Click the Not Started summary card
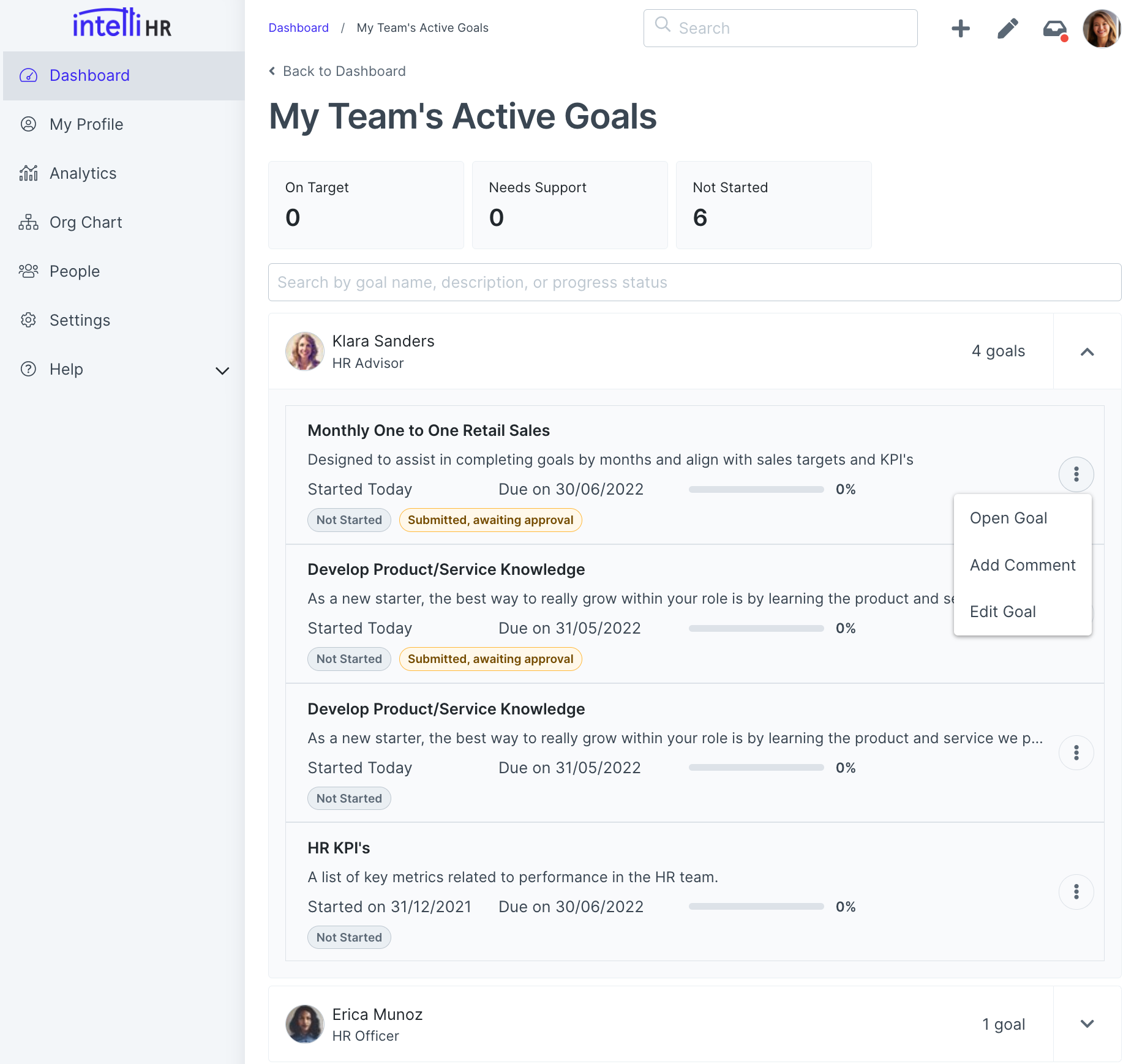The image size is (1134, 1064). point(773,205)
